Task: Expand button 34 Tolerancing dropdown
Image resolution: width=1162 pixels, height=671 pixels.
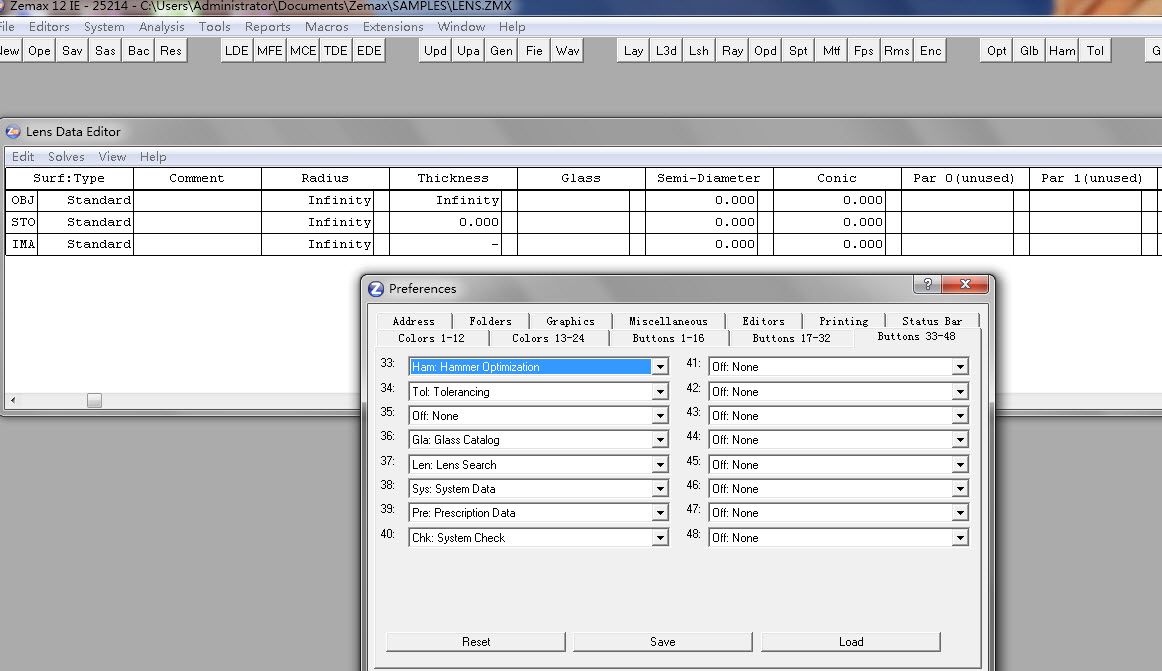Action: click(660, 392)
